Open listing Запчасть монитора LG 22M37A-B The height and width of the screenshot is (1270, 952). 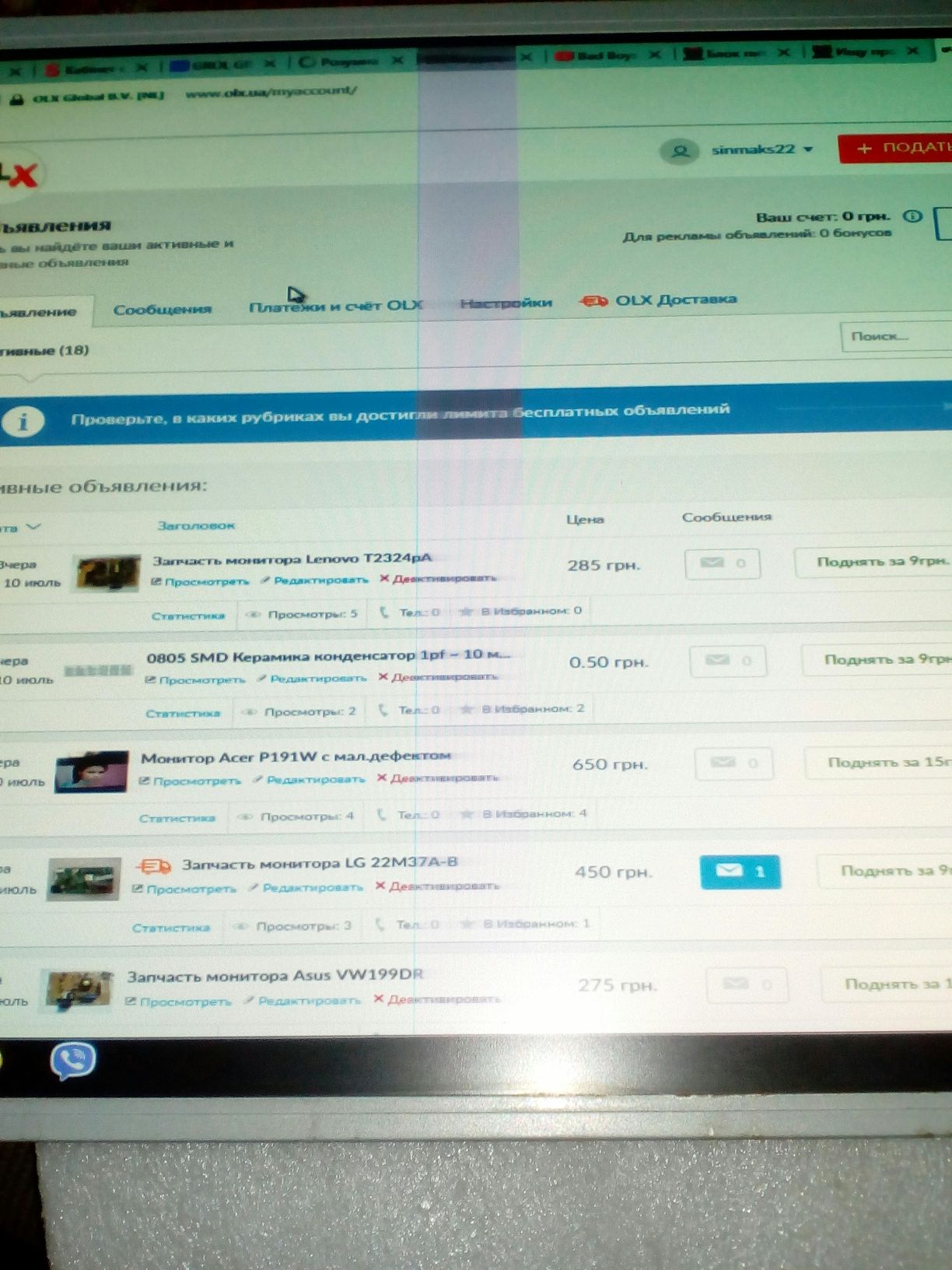pos(320,863)
